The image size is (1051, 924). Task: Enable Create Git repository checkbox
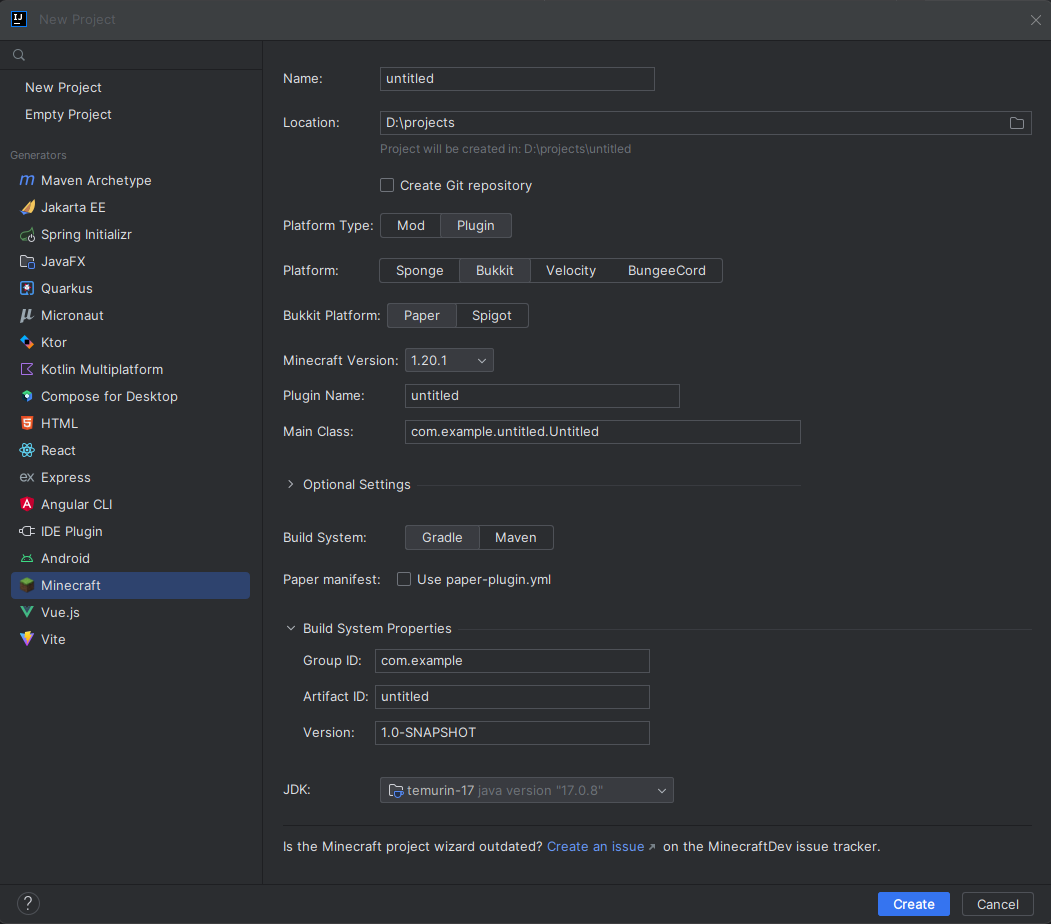[387, 186]
